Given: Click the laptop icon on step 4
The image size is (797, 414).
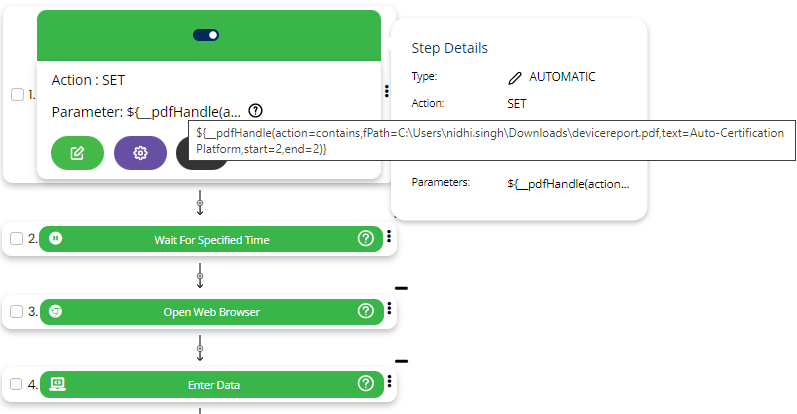Looking at the screenshot, I should (x=56, y=384).
